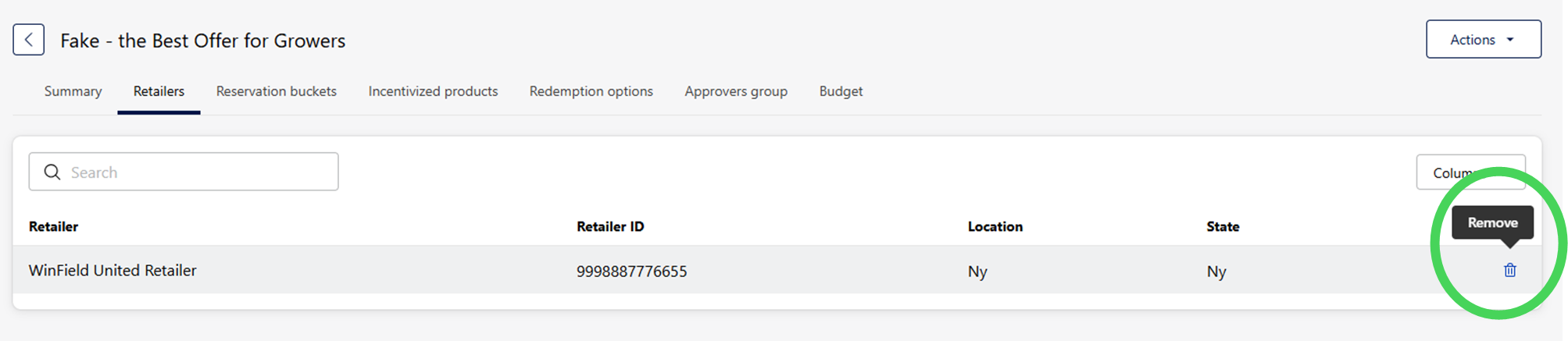1568x341 pixels.
Task: Sort by the Retailer column header
Action: 53,226
